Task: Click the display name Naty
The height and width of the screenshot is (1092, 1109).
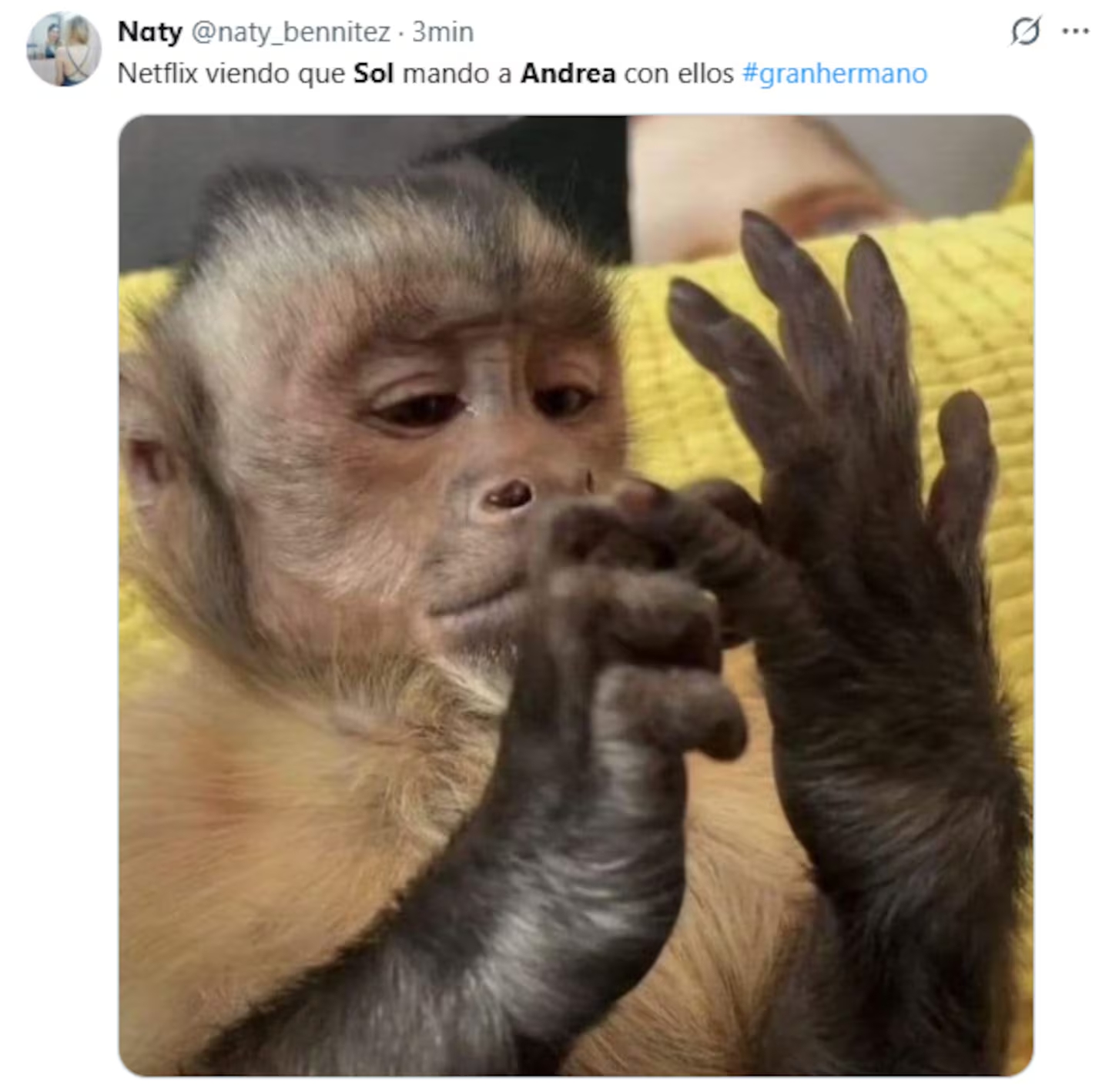Action: pos(149,32)
